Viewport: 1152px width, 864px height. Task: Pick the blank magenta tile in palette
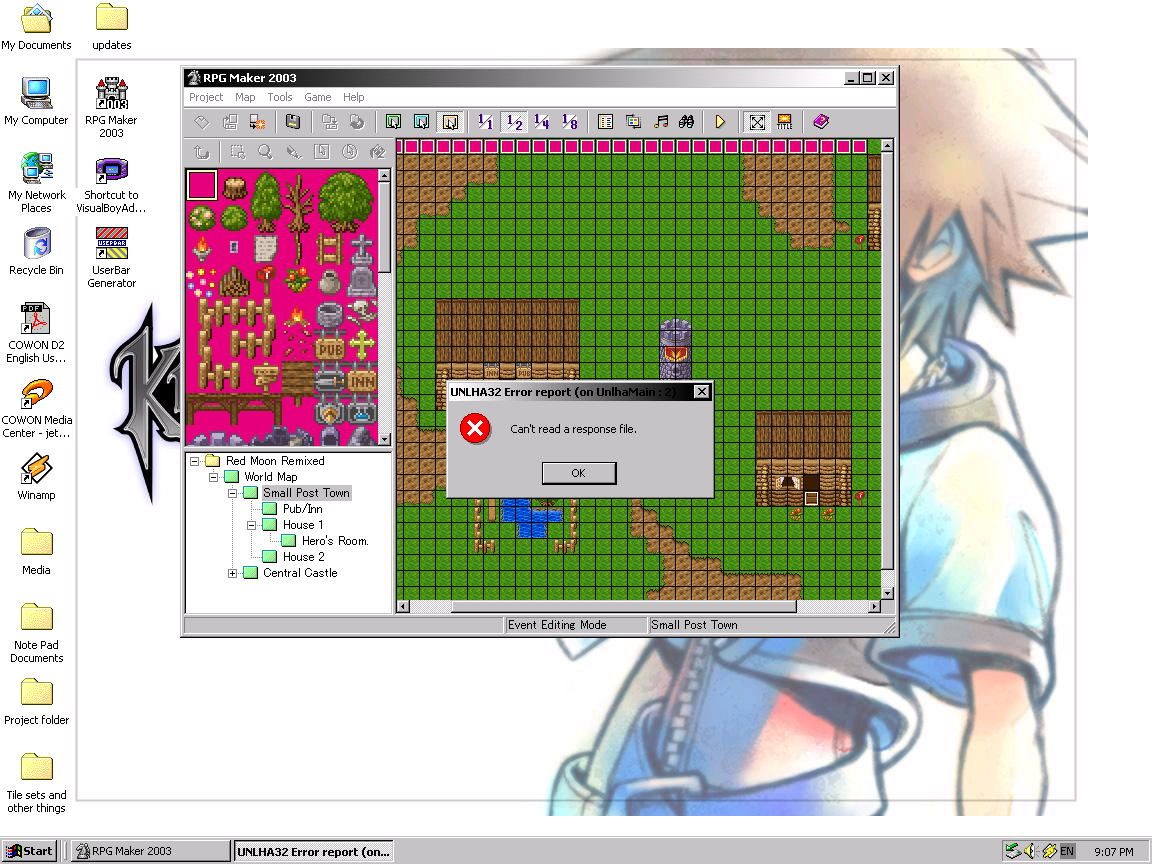pyautogui.click(x=201, y=184)
